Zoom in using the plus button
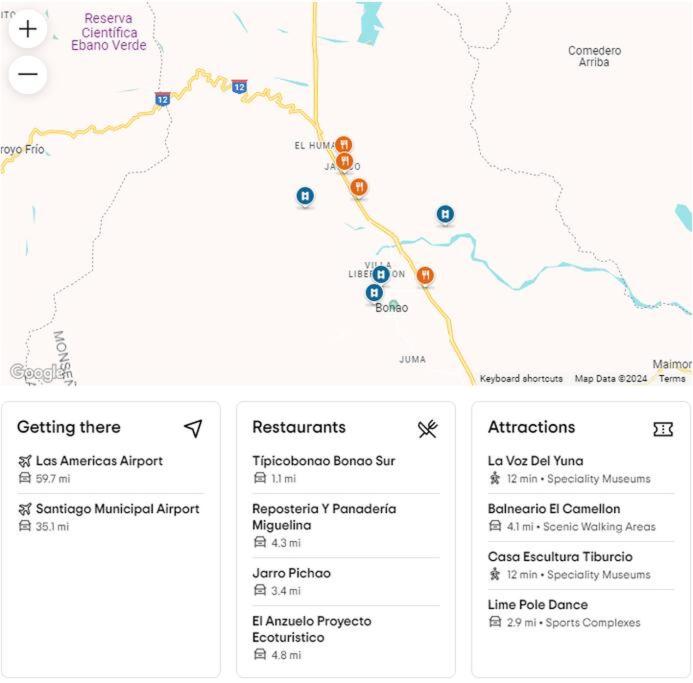Image resolution: width=693 pixels, height=683 pixels. tap(28, 29)
